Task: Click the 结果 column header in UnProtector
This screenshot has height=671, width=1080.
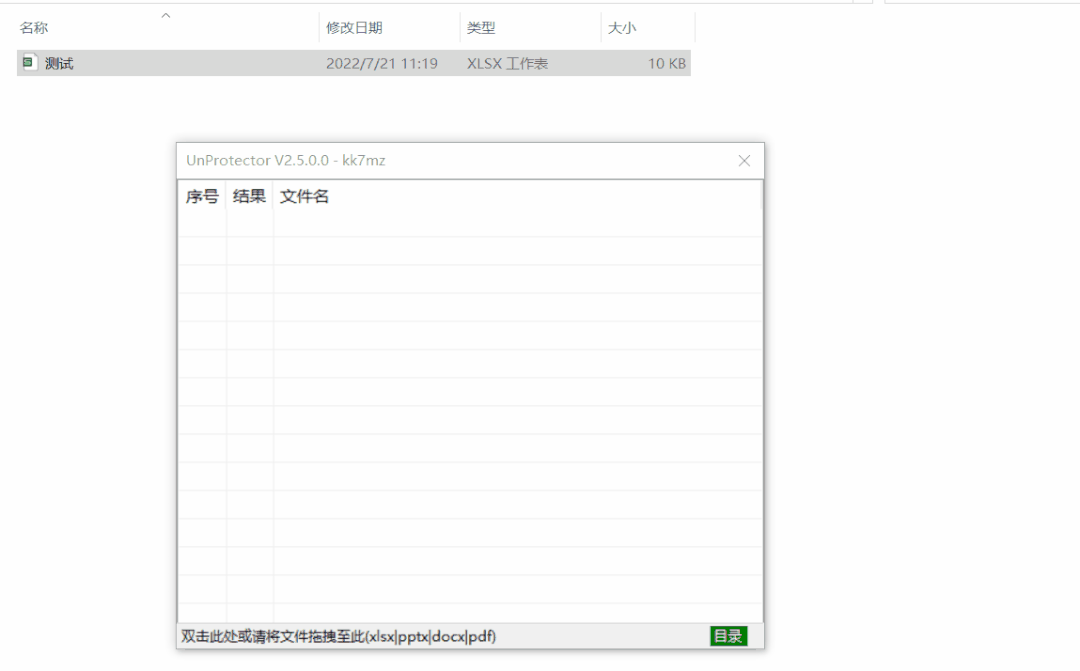Action: tap(249, 197)
